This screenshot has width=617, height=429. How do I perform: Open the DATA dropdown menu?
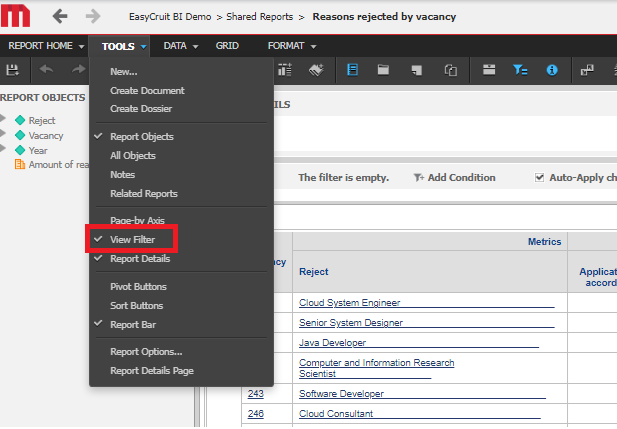pyautogui.click(x=181, y=46)
